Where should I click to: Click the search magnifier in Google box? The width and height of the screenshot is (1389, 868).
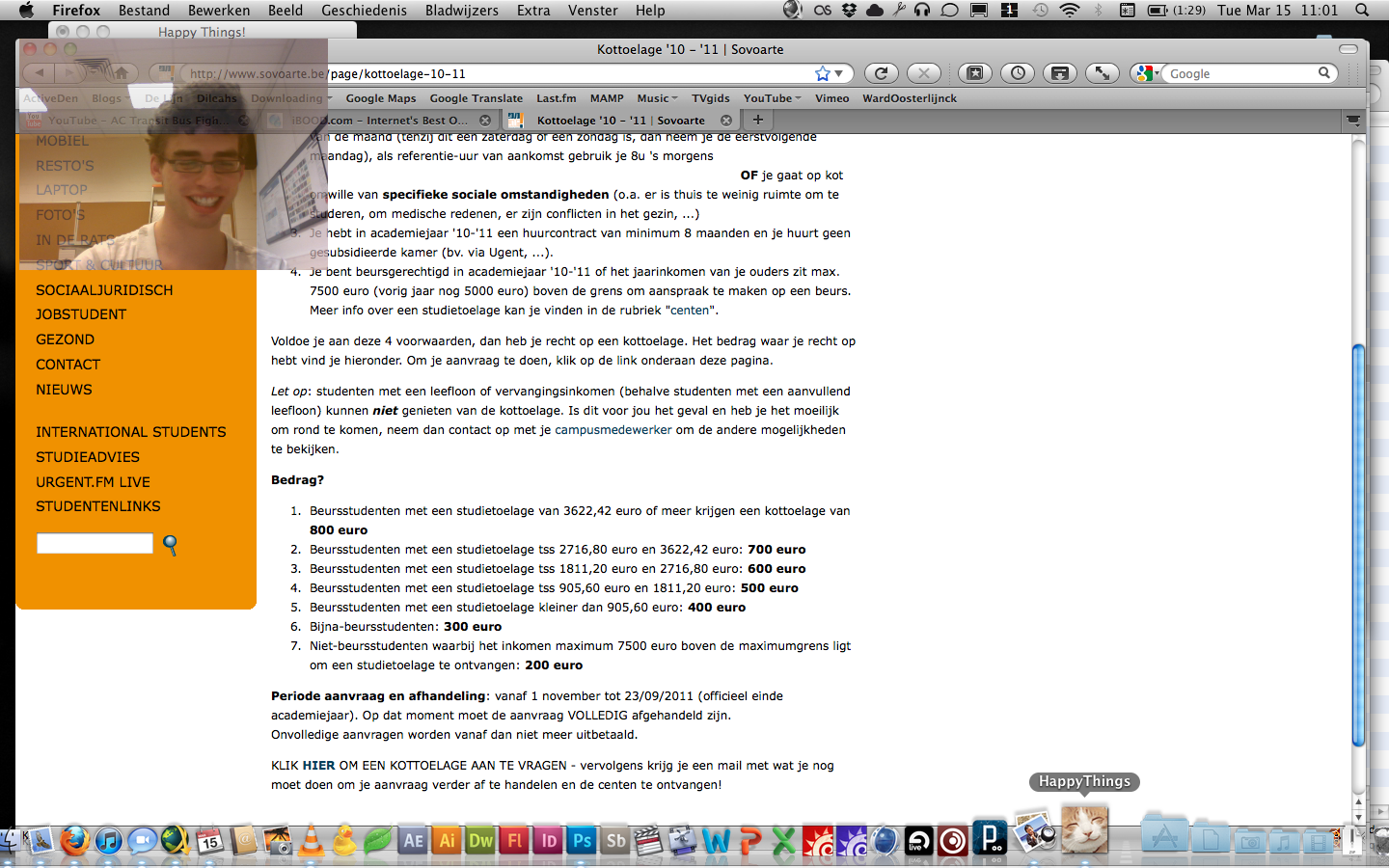pyautogui.click(x=1324, y=73)
